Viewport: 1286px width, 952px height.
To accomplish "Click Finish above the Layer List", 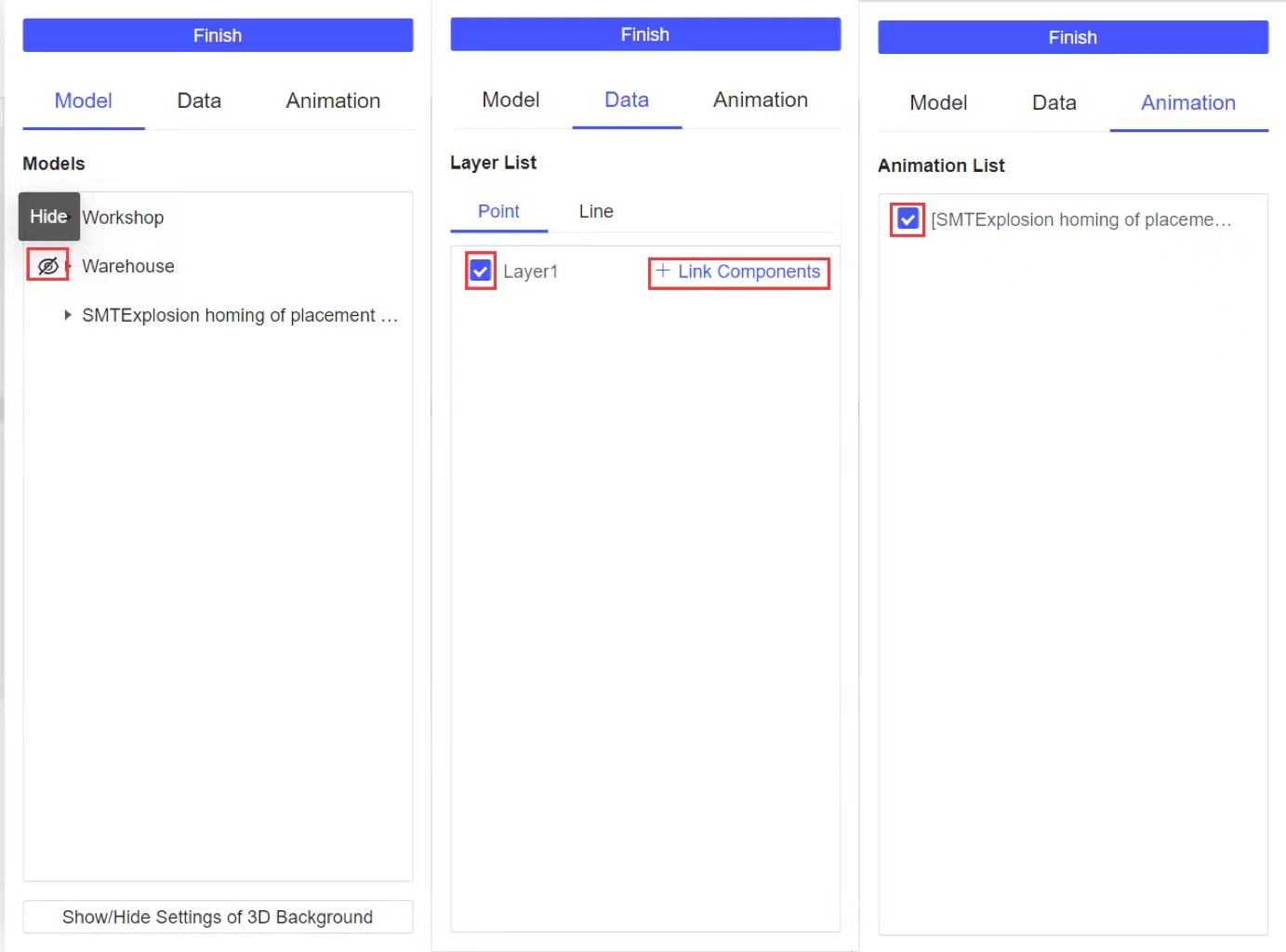I will tap(645, 34).
